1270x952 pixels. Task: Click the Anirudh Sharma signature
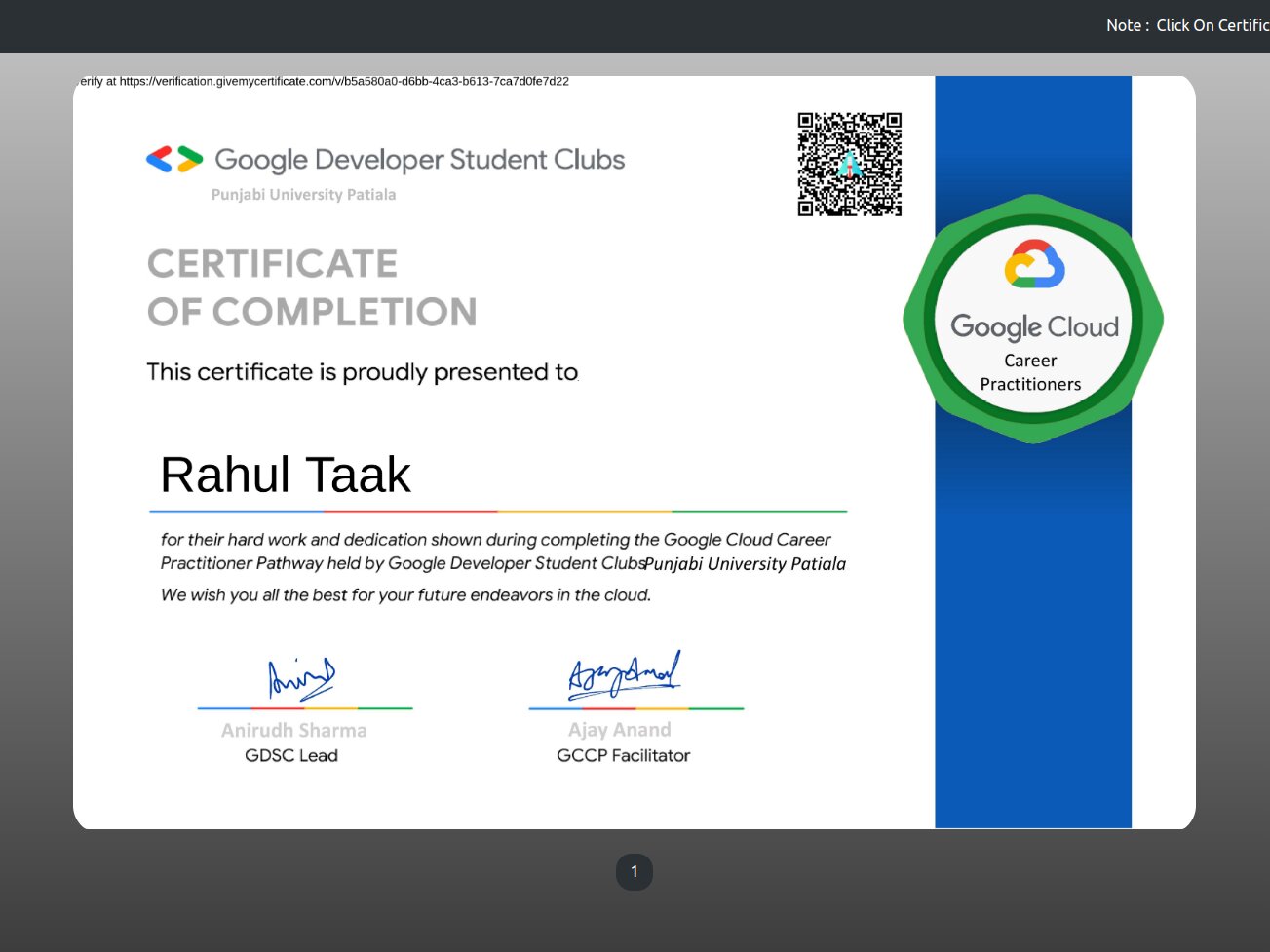click(x=301, y=678)
